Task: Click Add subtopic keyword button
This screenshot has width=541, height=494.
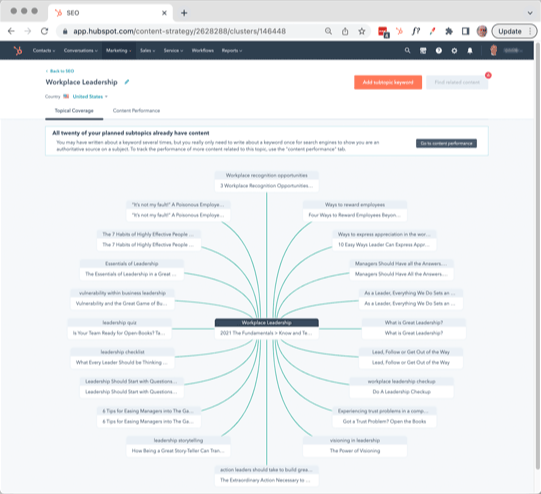Action: (388, 82)
